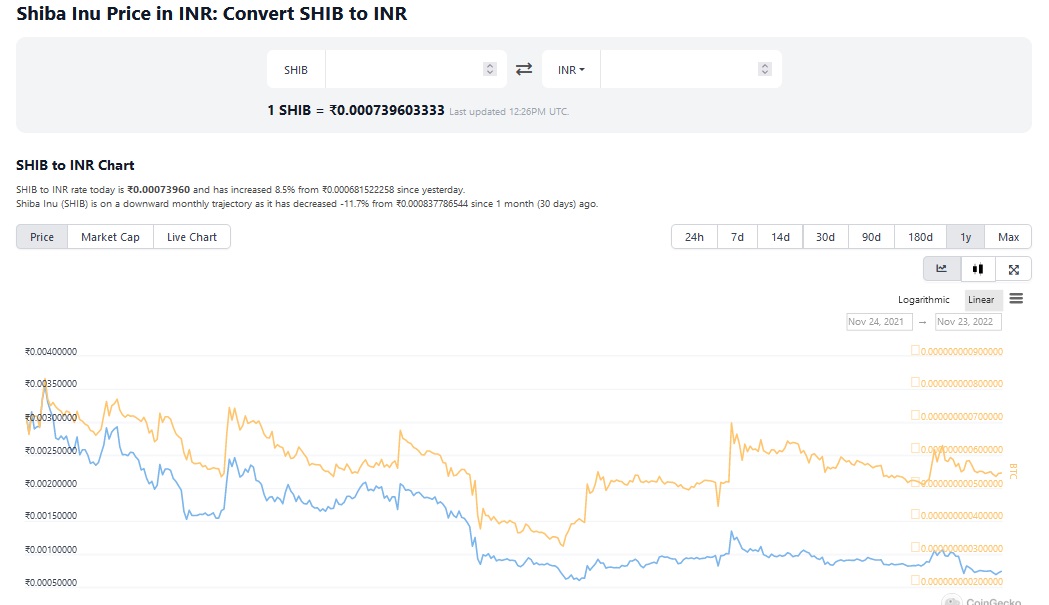The width and height of the screenshot is (1049, 605).
Task: Select the 7d time range
Action: [x=737, y=237]
